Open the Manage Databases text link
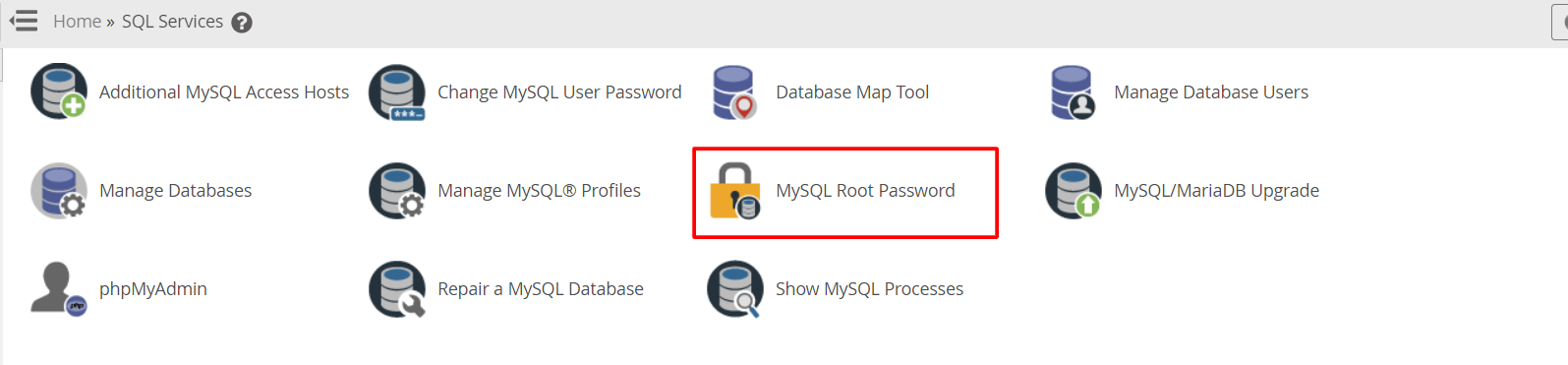This screenshot has width=1568, height=365. [x=175, y=191]
